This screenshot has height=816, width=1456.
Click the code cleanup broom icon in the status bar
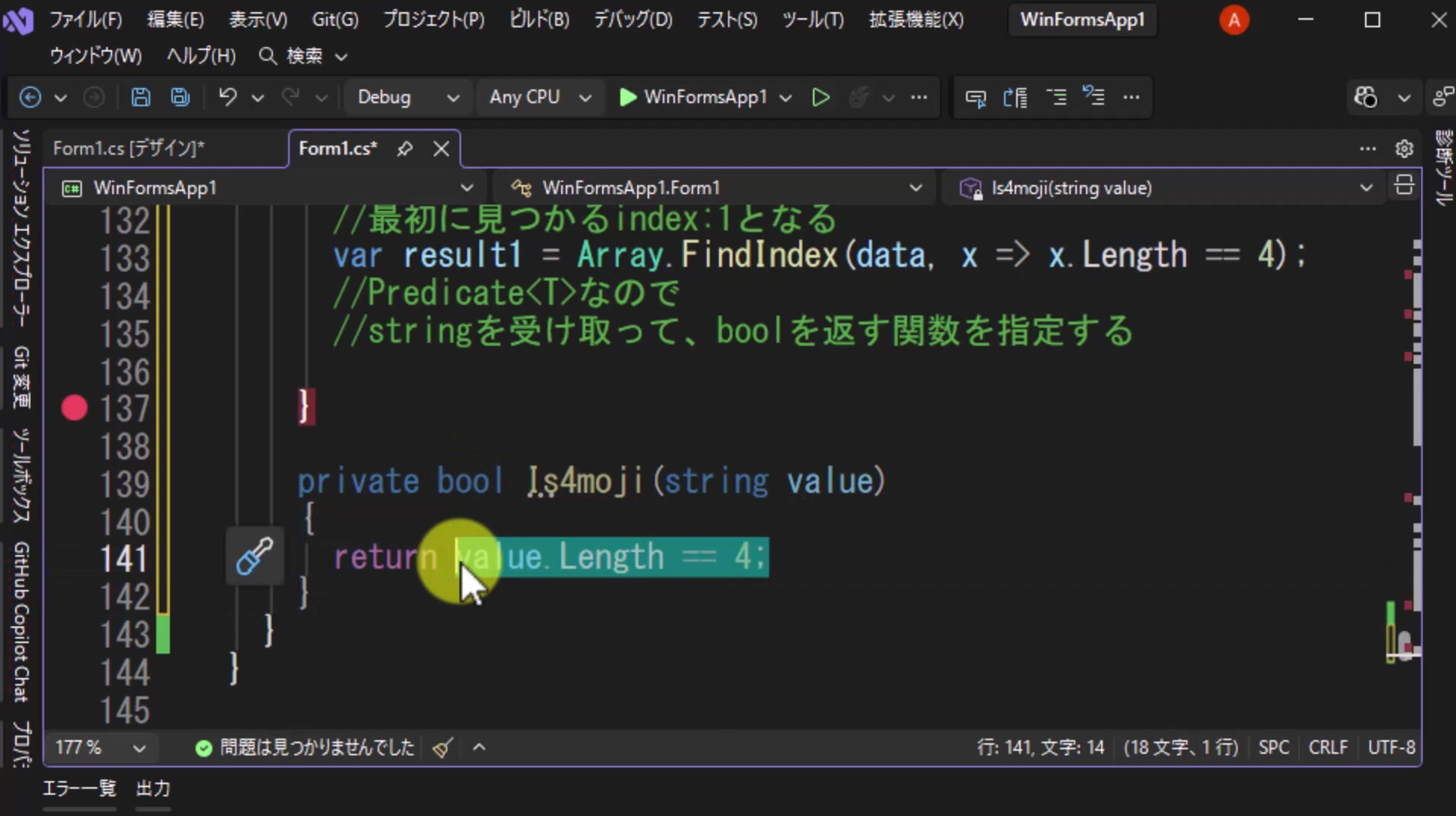click(443, 748)
